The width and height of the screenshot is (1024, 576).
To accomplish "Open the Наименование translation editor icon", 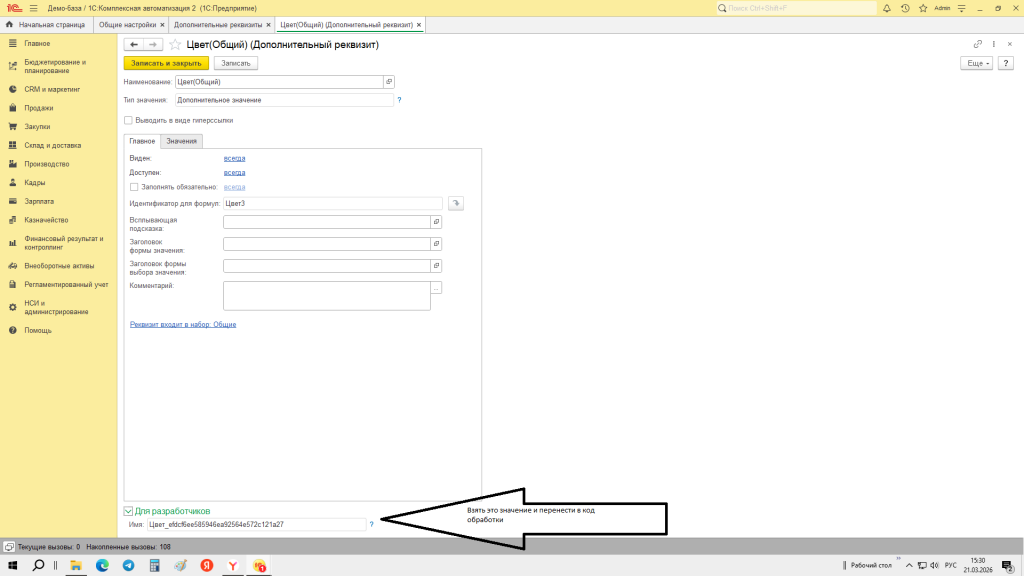I will 389,82.
